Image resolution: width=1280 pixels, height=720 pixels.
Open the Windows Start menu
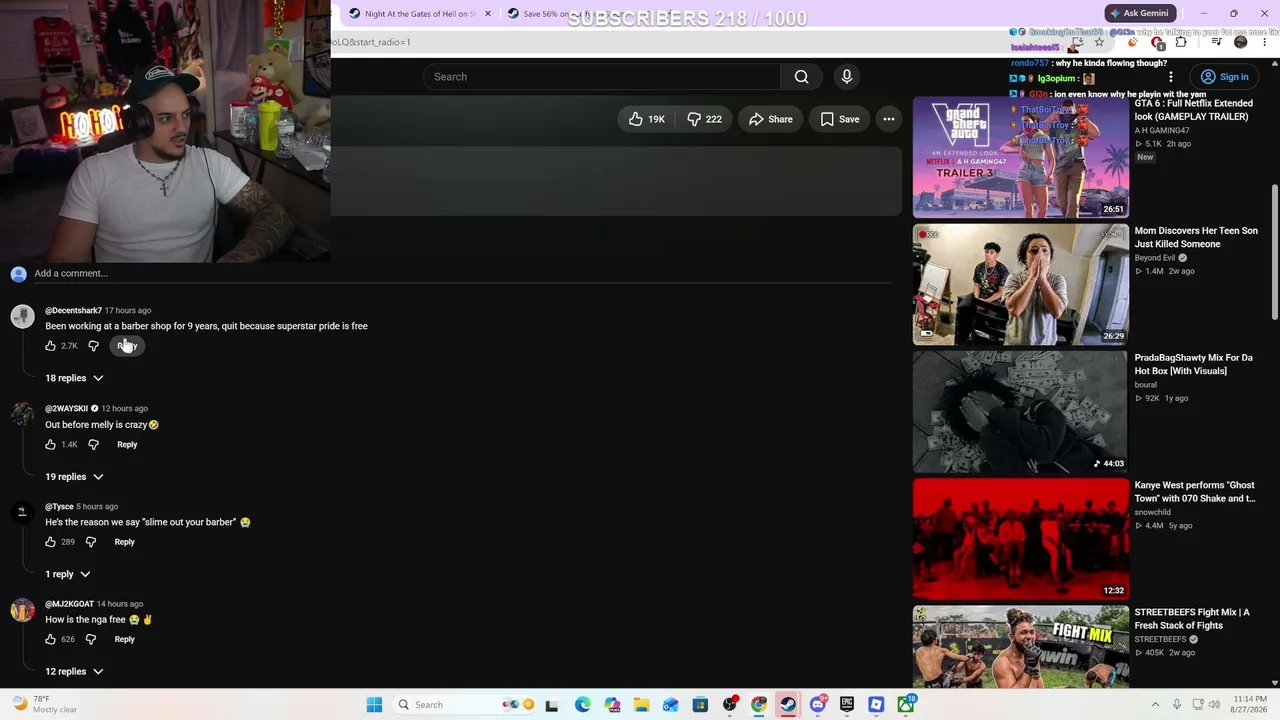pos(374,705)
